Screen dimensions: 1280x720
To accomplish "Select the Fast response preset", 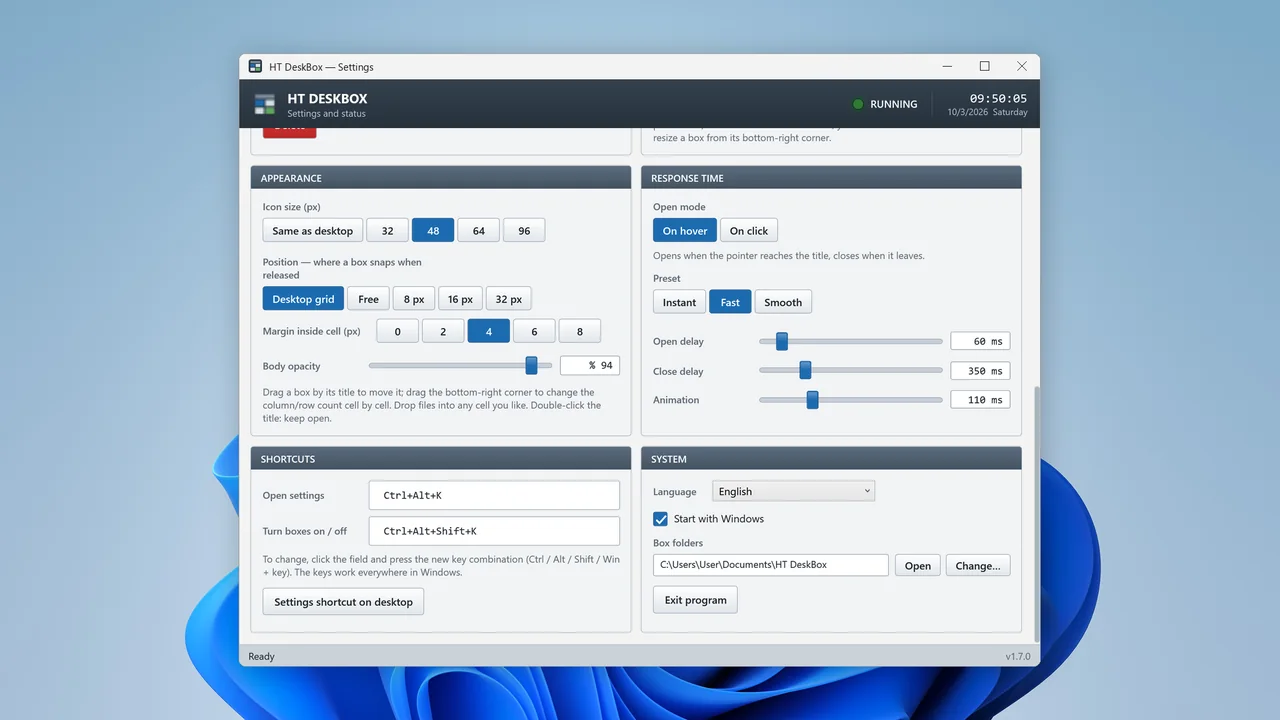I will (x=730, y=302).
